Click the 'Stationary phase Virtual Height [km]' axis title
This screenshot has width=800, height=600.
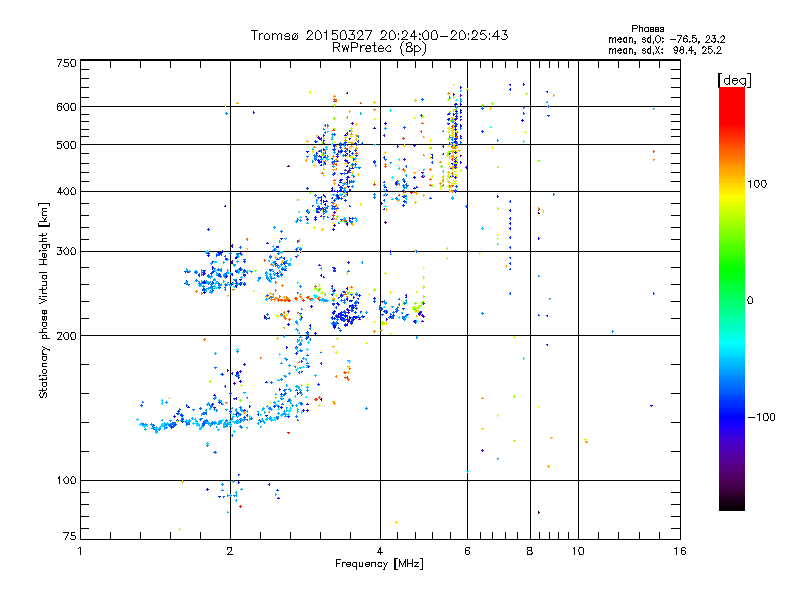(44, 300)
